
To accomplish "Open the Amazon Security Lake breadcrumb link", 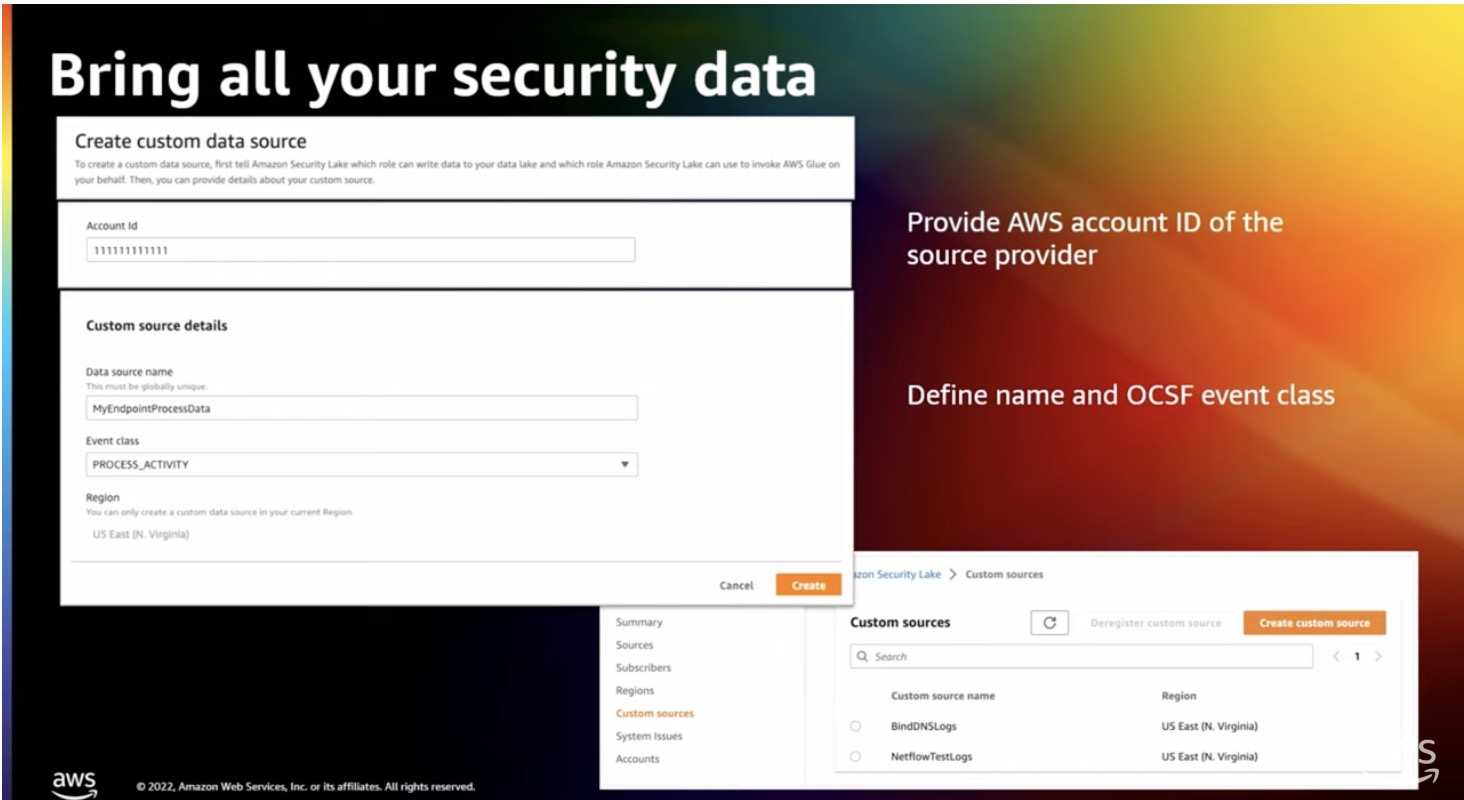I will (x=897, y=574).
